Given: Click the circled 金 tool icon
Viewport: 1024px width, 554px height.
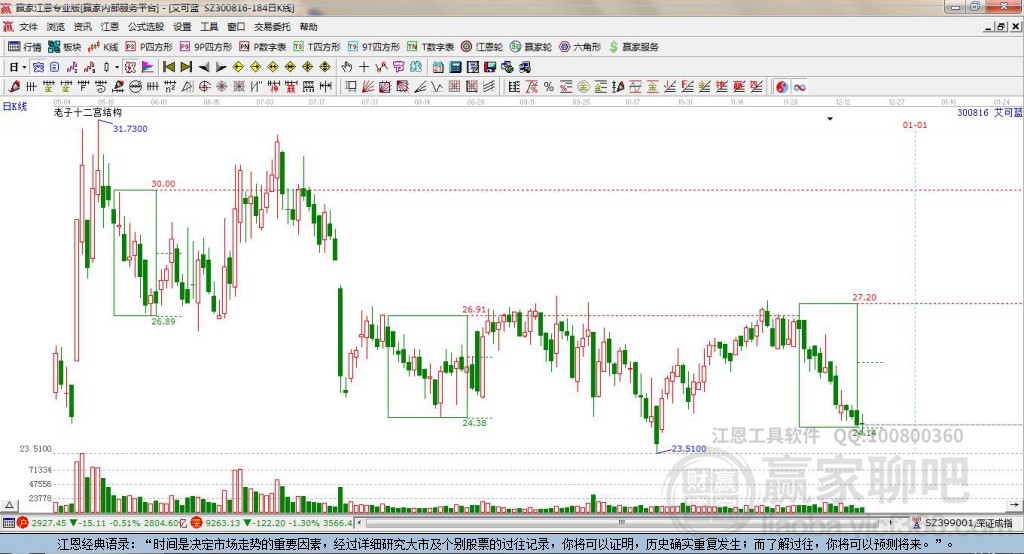Looking at the screenshot, I should click(583, 87).
